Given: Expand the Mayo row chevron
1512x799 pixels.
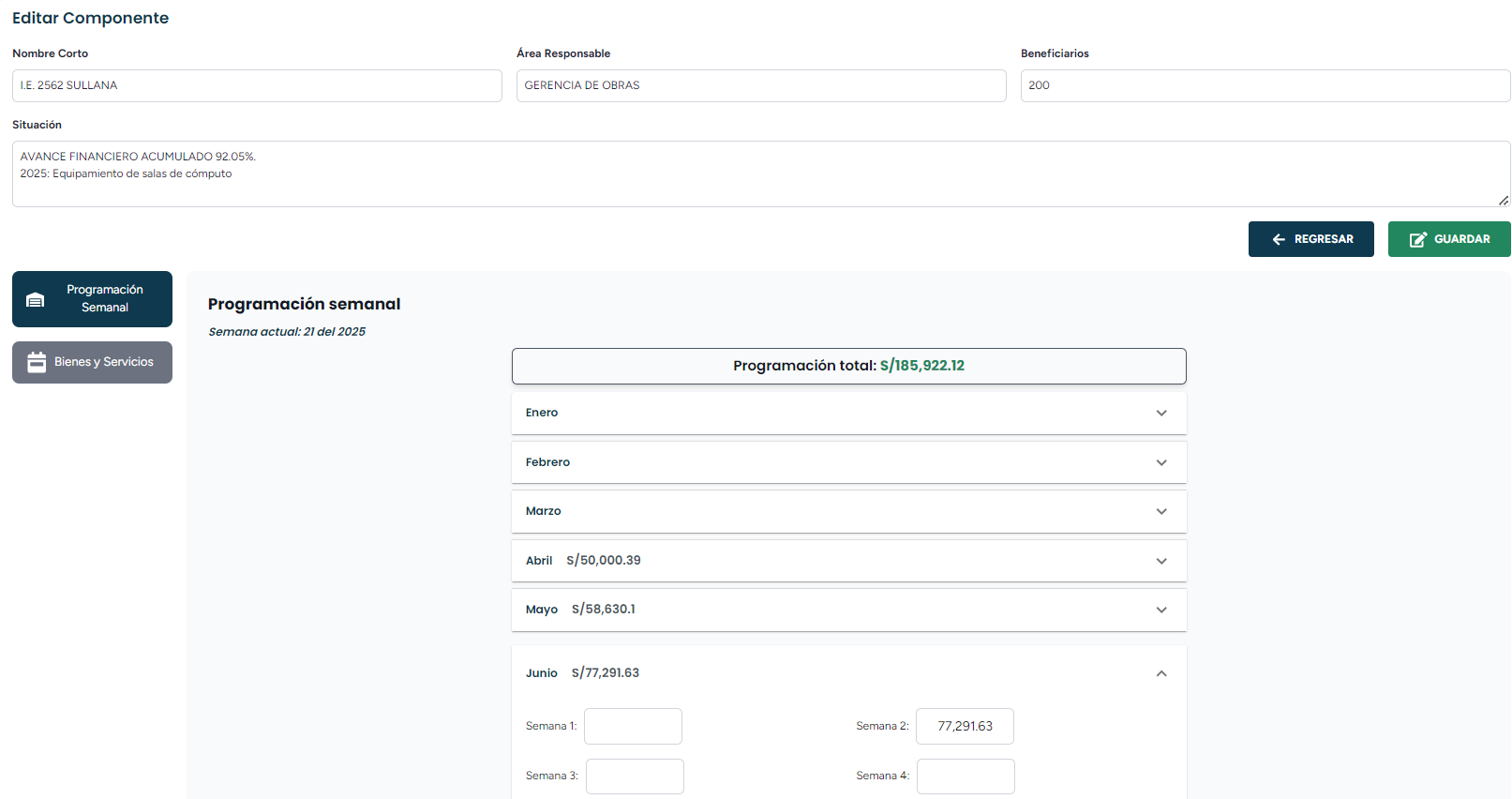Looking at the screenshot, I should coord(1161,611).
